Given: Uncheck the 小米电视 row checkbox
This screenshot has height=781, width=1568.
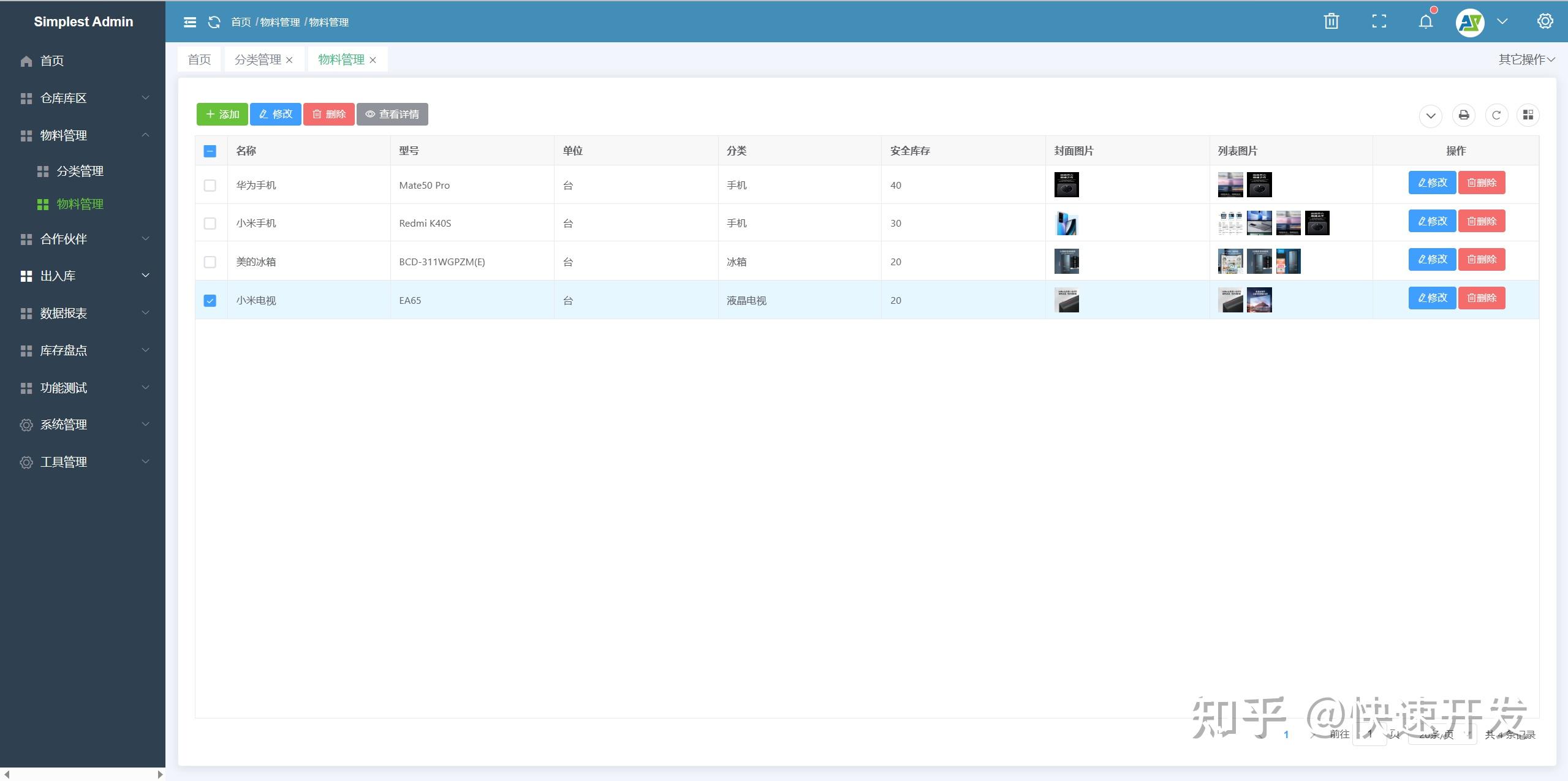Looking at the screenshot, I should [x=210, y=301].
